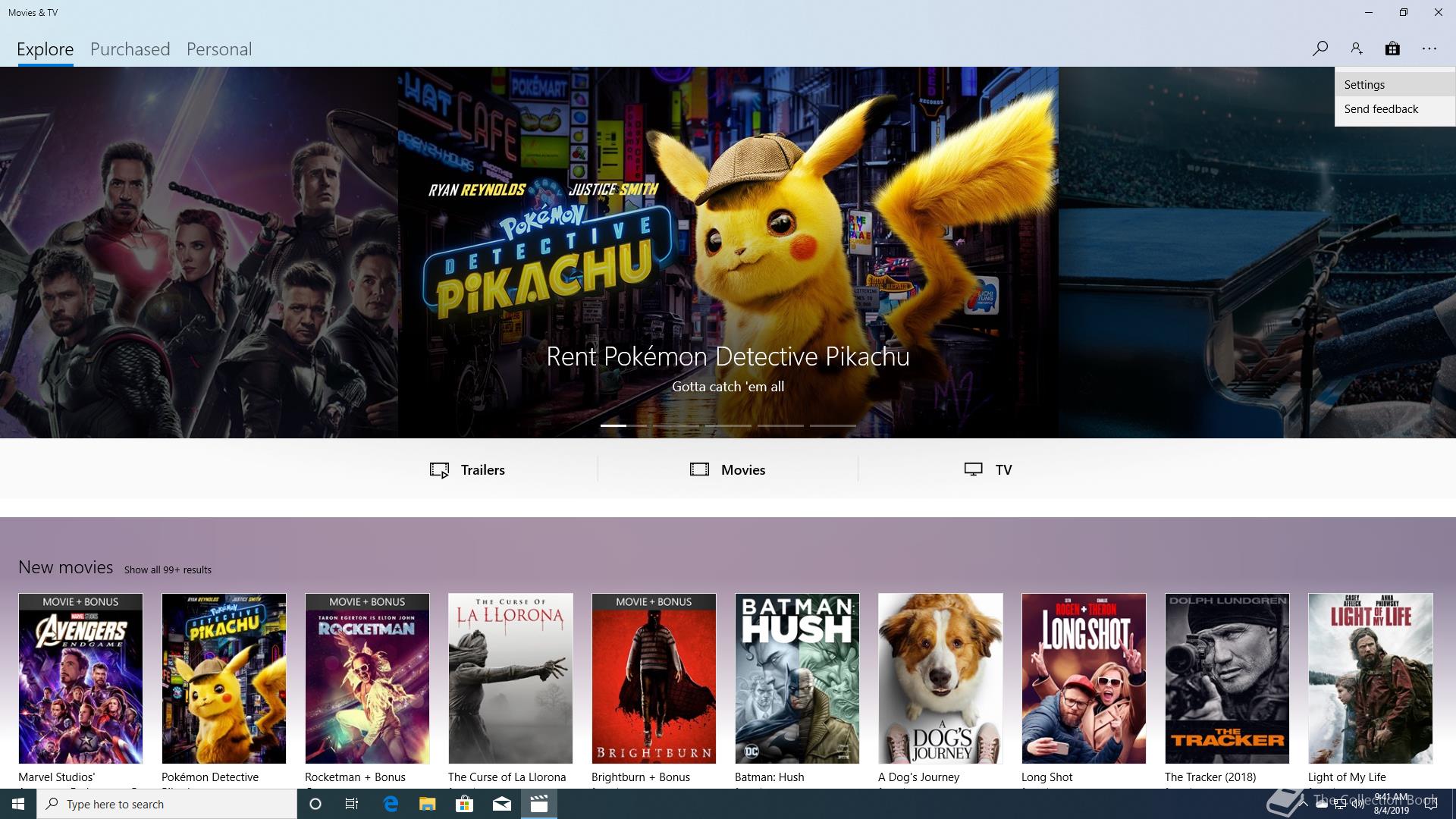Jump to the third carousel slide indicator

click(728, 425)
